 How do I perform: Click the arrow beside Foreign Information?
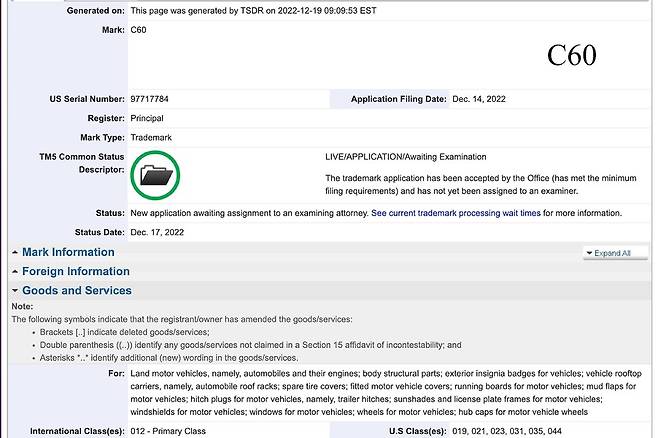point(15,271)
